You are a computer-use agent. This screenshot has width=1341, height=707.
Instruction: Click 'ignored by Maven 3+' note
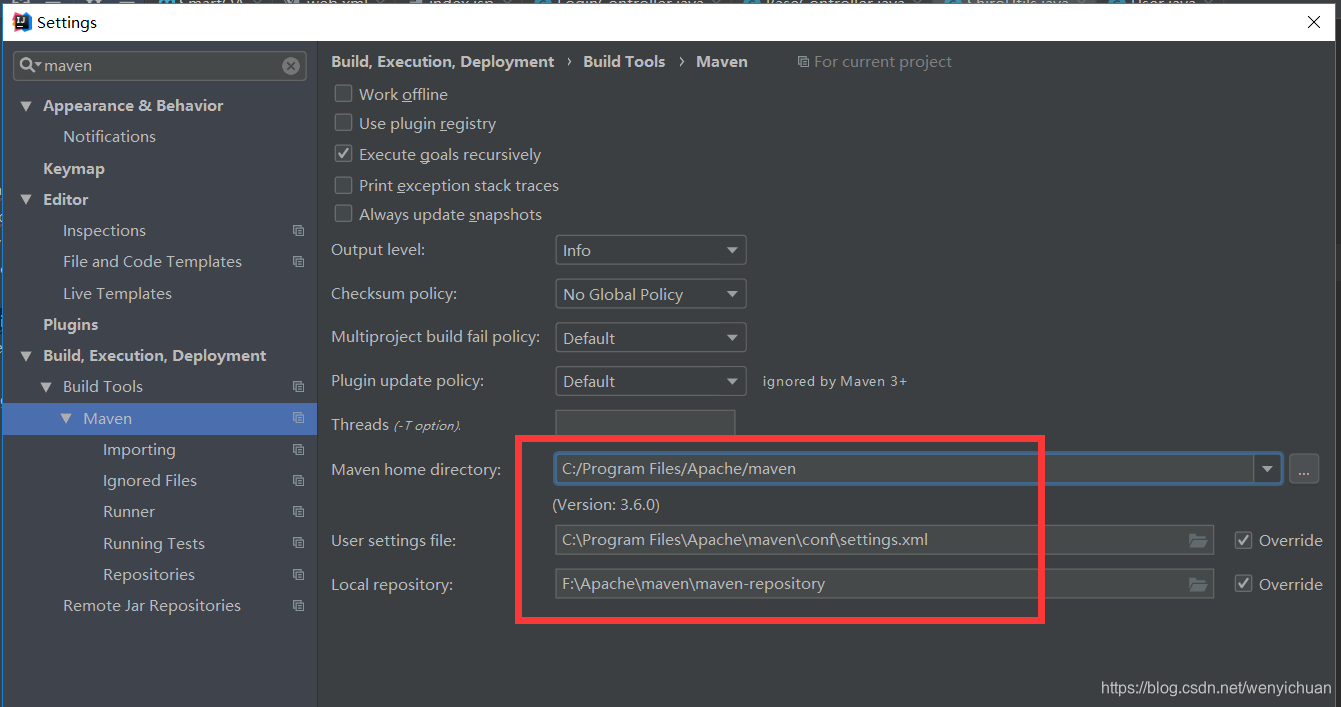(x=835, y=382)
